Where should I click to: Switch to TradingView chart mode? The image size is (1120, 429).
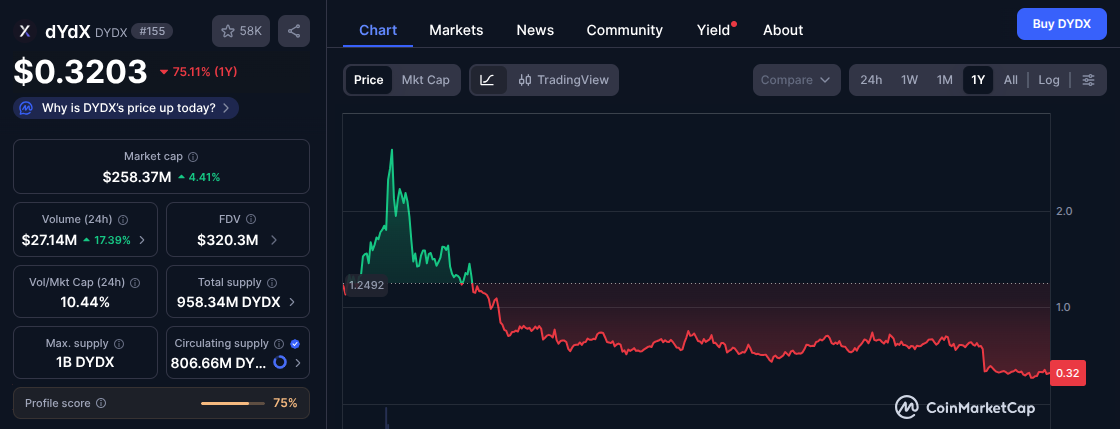pos(563,80)
